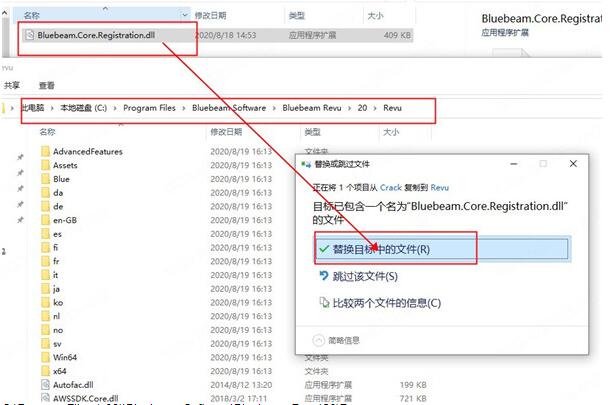Click the Crack source link in dialog
This screenshot has width=616, height=405.
(390, 187)
